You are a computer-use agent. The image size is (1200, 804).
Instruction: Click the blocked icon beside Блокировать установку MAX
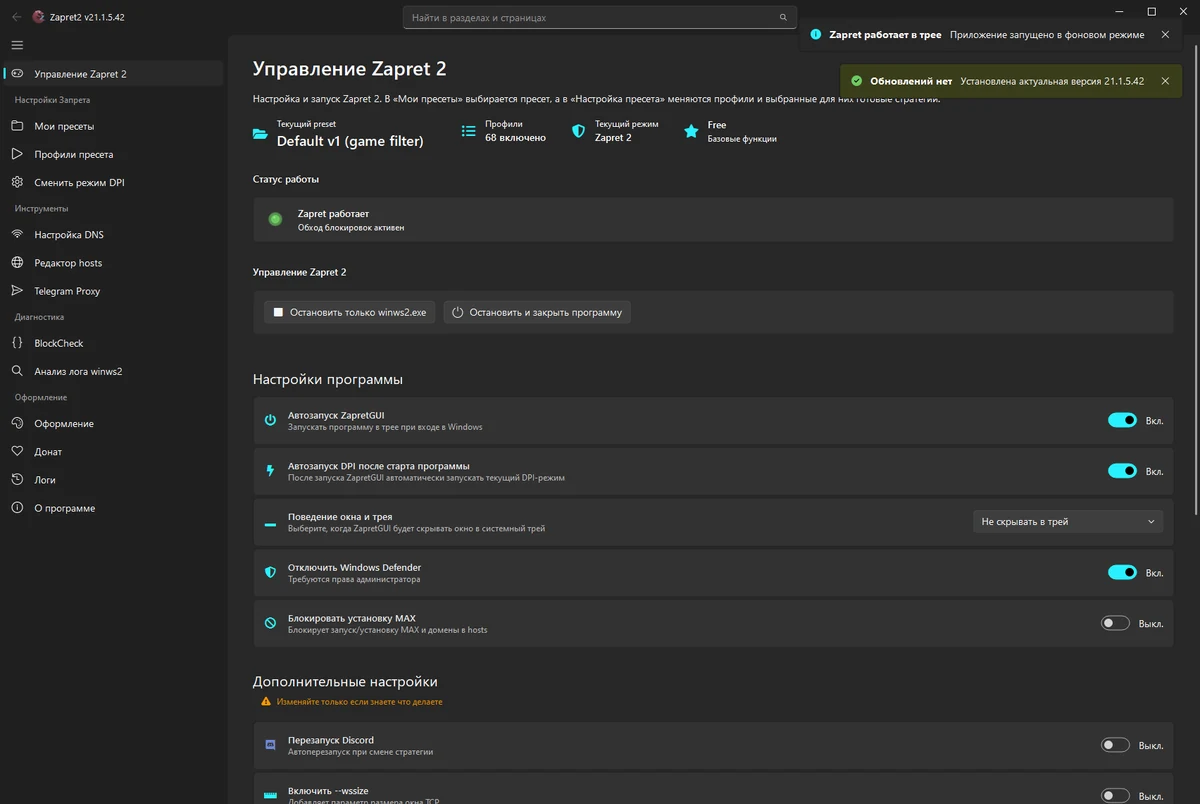270,623
